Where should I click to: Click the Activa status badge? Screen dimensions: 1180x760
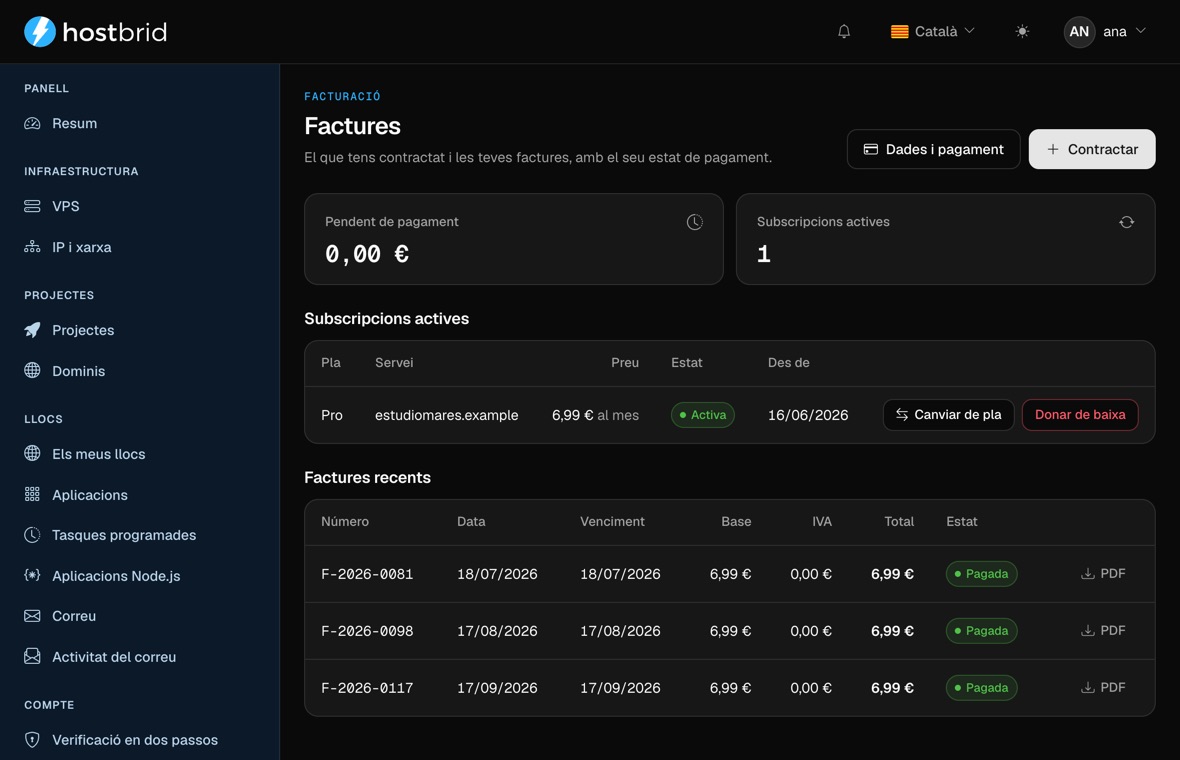(x=702, y=415)
